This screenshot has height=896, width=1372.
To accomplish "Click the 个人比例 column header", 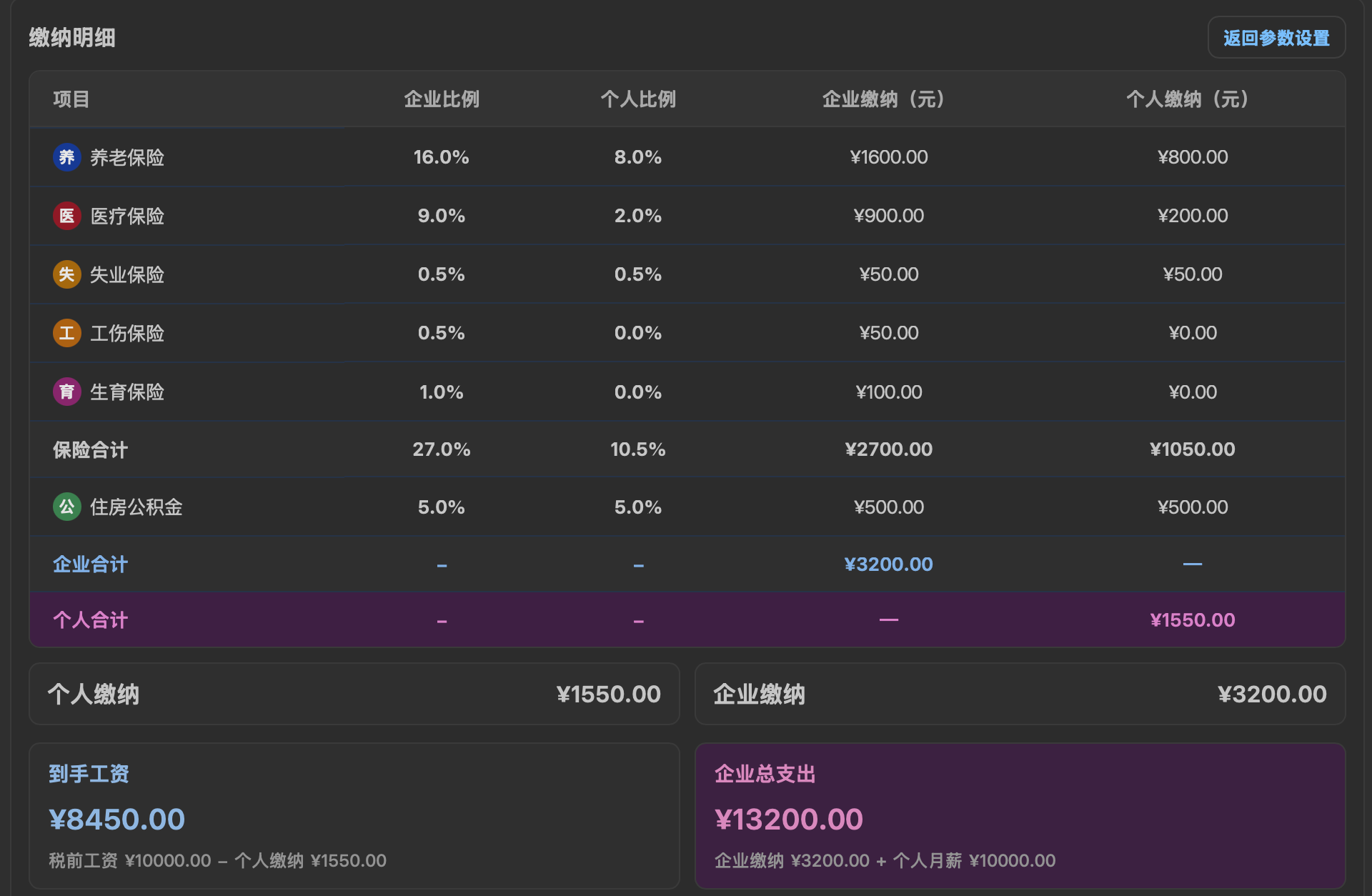I will [638, 100].
